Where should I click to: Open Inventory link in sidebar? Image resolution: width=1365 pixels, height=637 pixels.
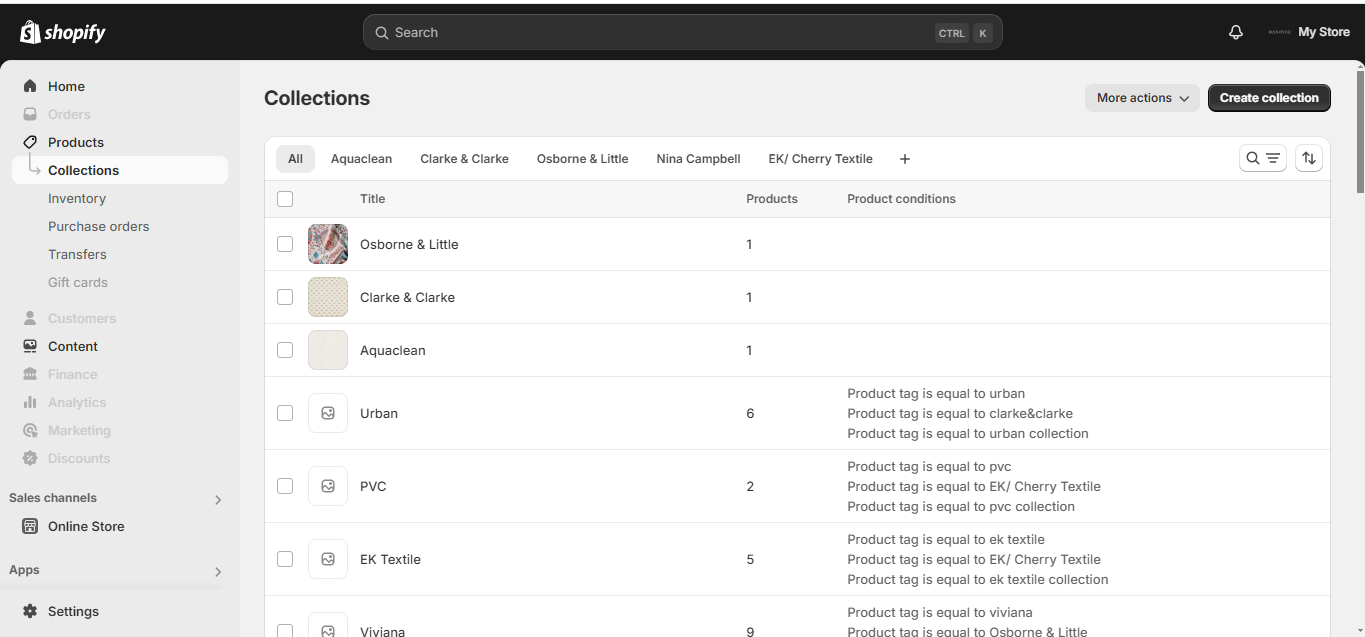[x=77, y=198]
